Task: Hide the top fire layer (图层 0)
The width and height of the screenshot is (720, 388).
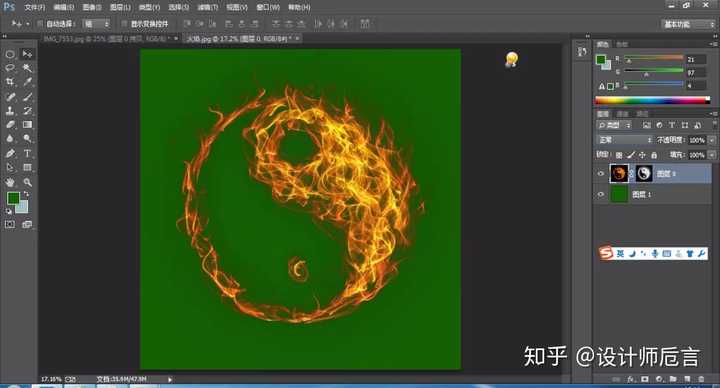Action: [601, 174]
